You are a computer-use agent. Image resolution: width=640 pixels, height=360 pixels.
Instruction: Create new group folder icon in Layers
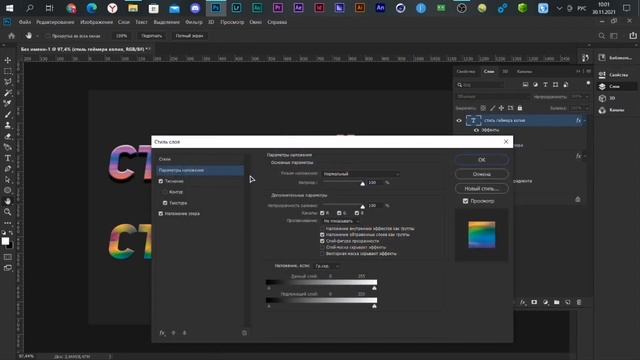557,302
